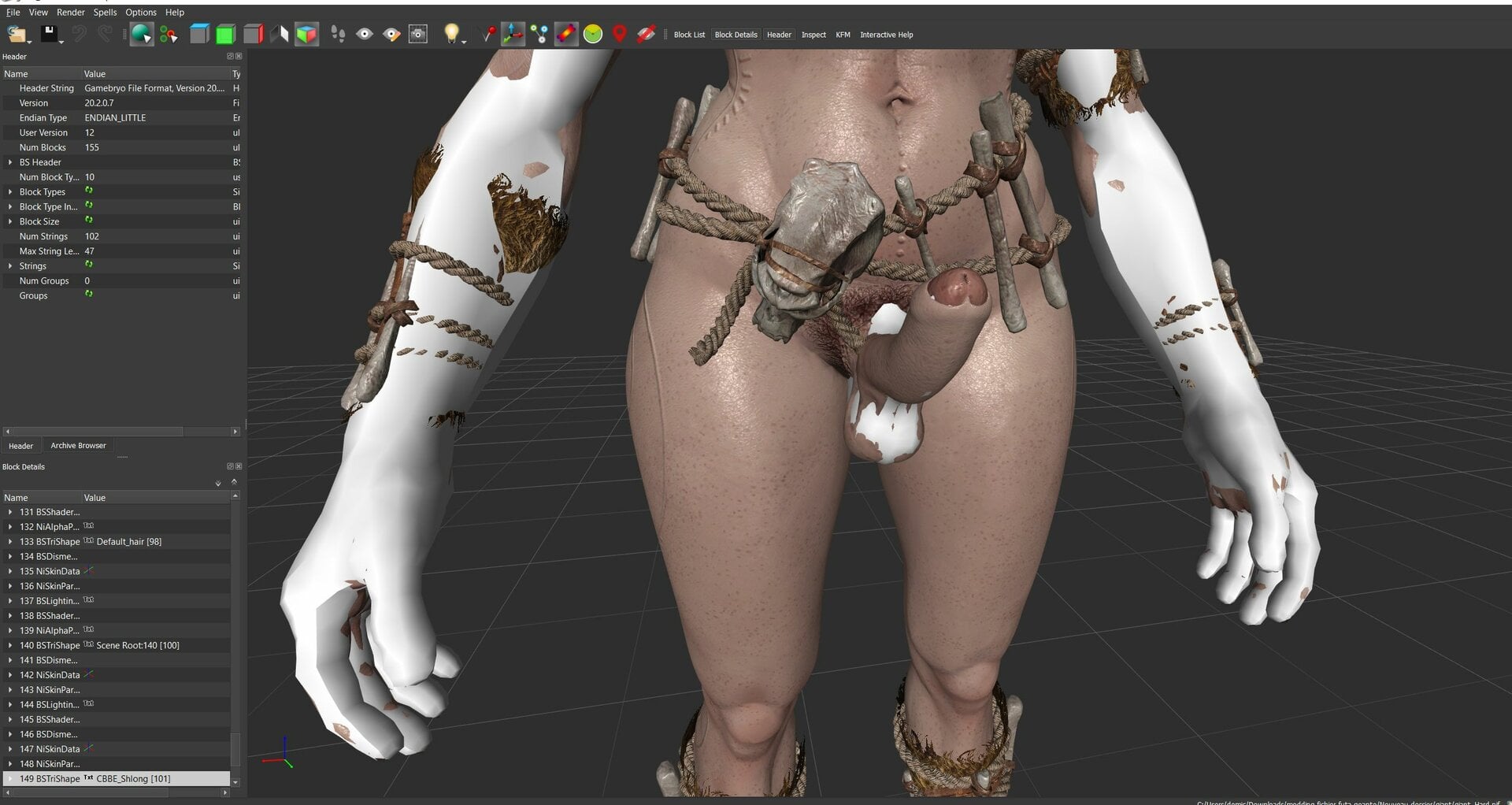Click the Block List toolbar button
The image size is (1512, 805).
tap(689, 35)
